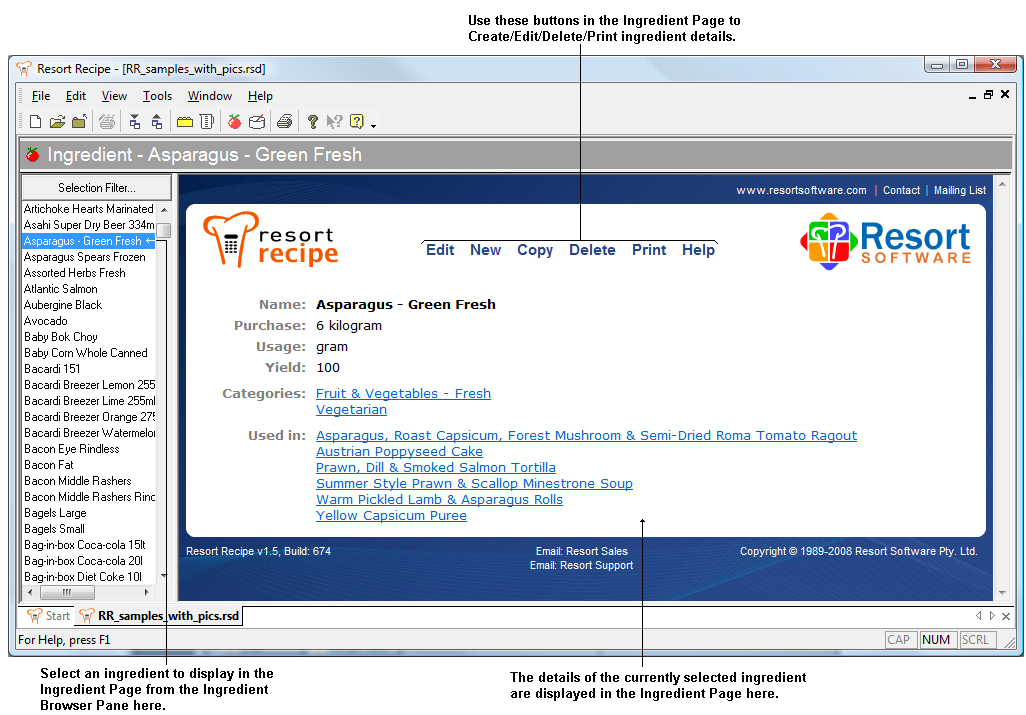The width and height of the screenshot is (1026, 715).
Task: Click the red tomato toolbar icon
Action: pos(235,122)
